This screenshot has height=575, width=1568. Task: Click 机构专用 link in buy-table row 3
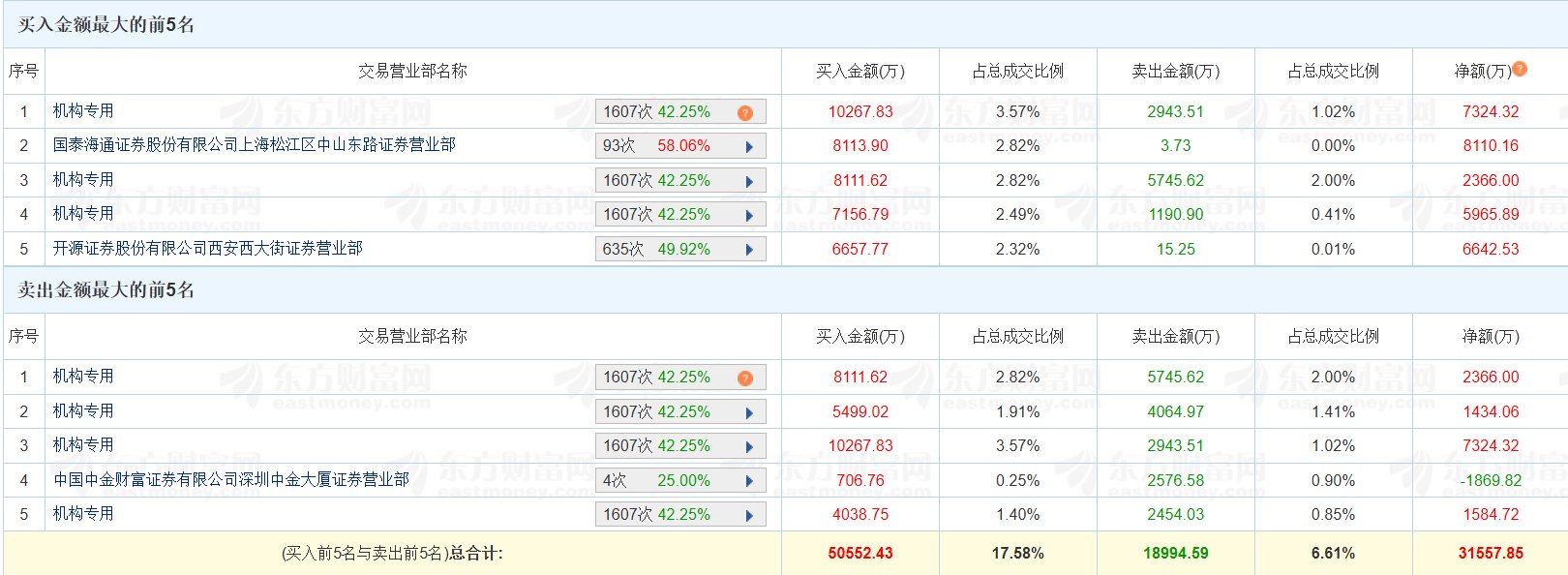tap(83, 180)
